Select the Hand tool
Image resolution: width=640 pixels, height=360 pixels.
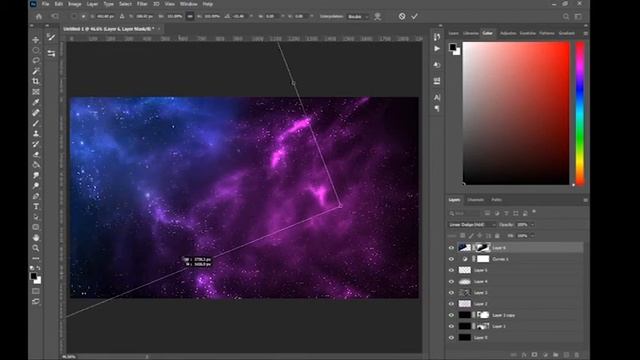pos(36,238)
